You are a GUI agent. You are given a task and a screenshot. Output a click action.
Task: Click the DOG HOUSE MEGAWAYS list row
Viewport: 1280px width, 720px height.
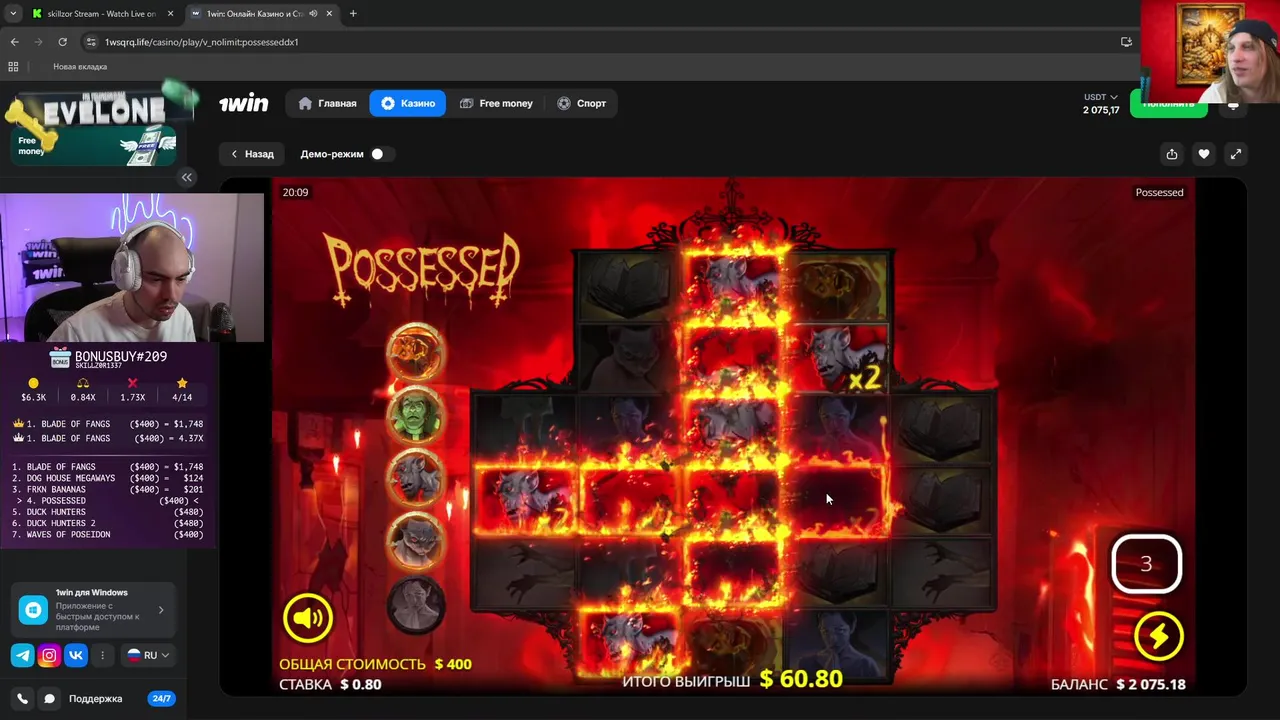coord(108,478)
